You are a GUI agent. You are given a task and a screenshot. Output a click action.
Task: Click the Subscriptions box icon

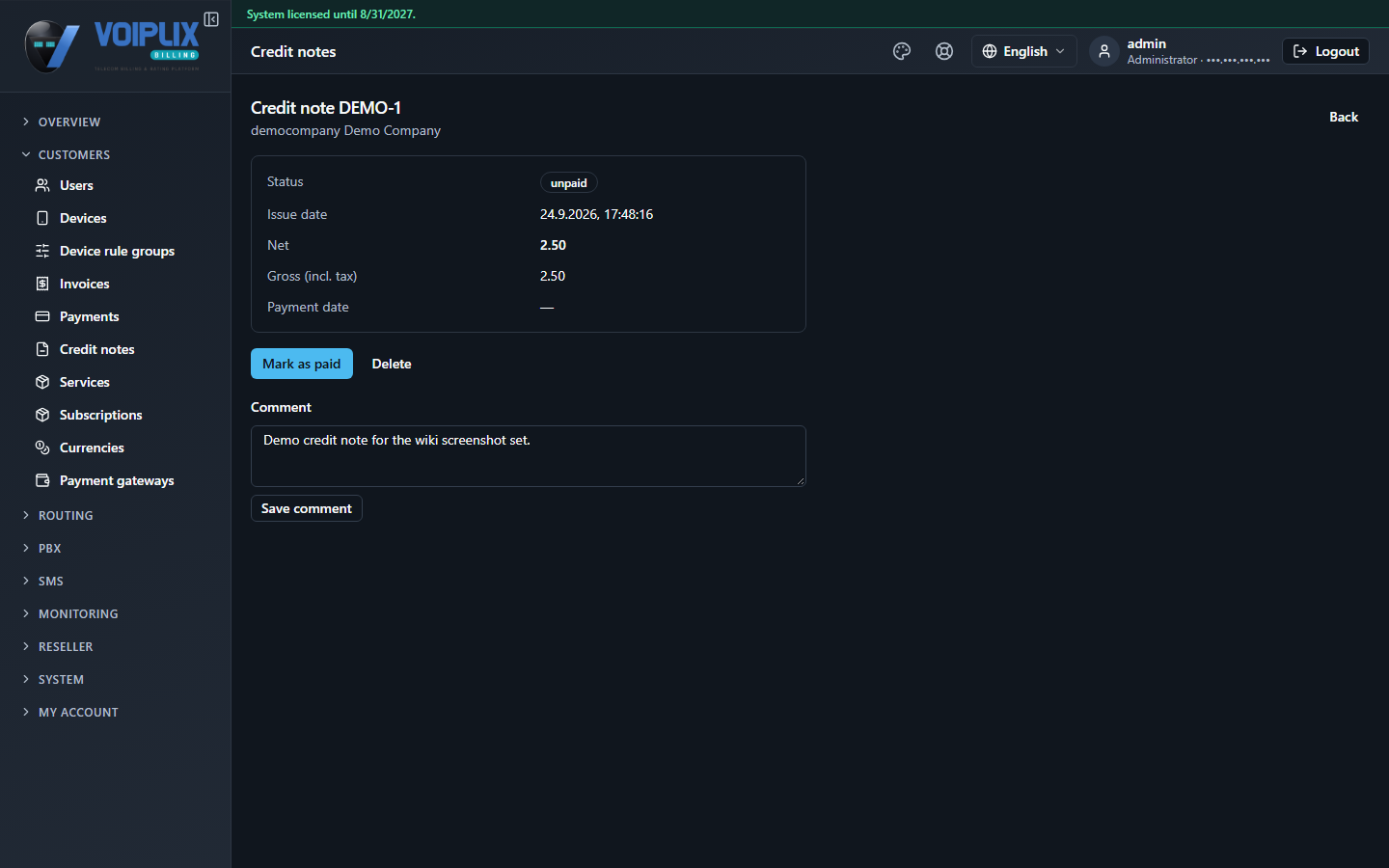(x=42, y=415)
